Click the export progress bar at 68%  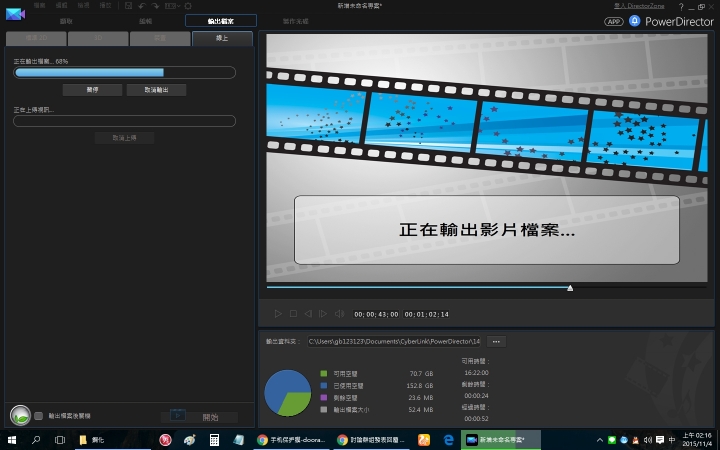tap(124, 73)
